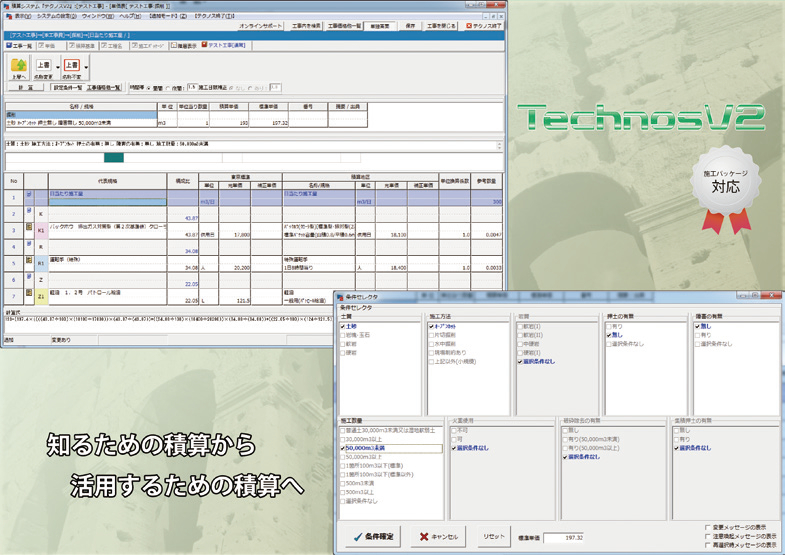Check the 岩塊・玉石 checkbox
The width and height of the screenshot is (785, 555).
(x=343, y=335)
